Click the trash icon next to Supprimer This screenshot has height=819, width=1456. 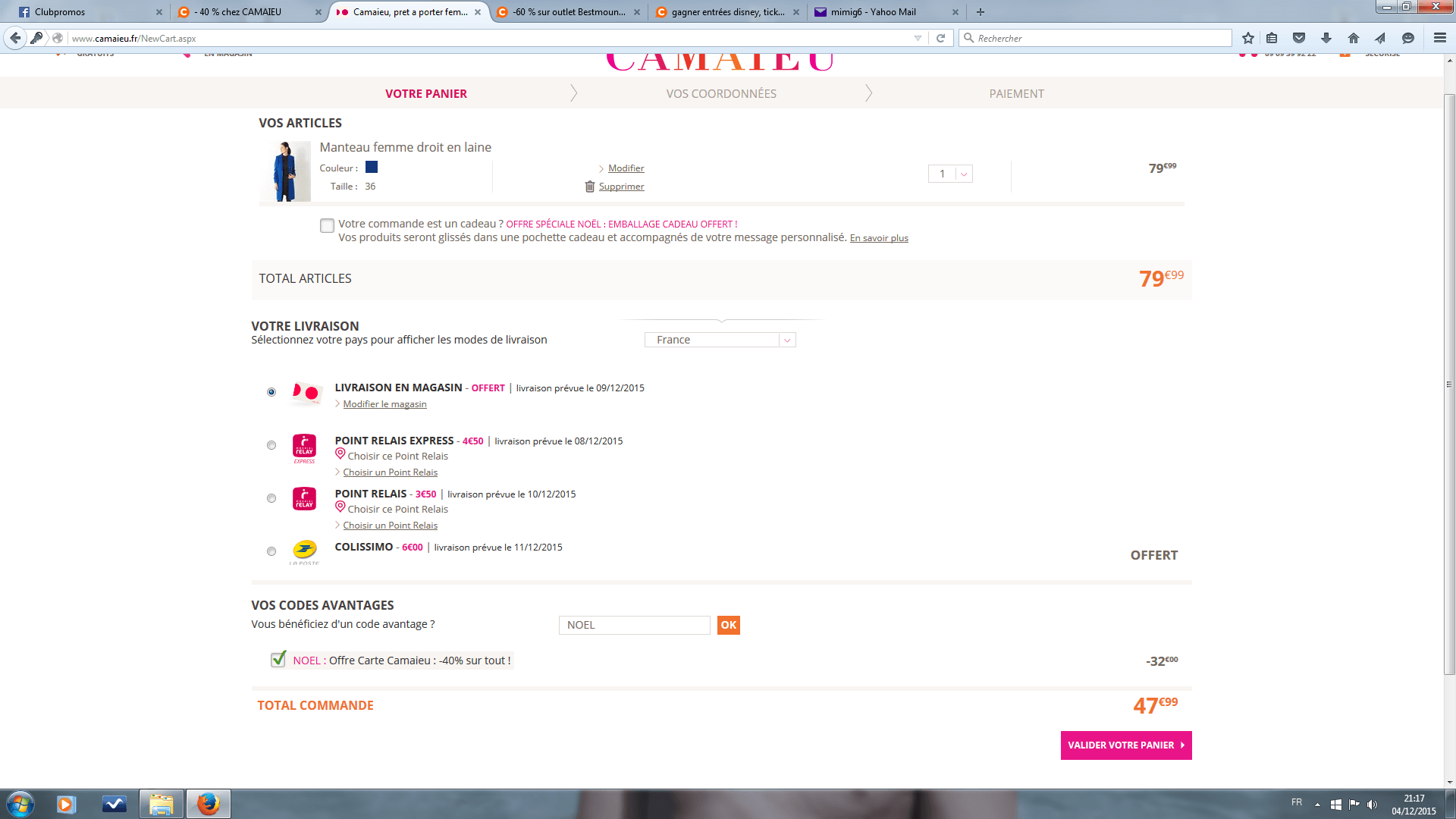tap(589, 187)
